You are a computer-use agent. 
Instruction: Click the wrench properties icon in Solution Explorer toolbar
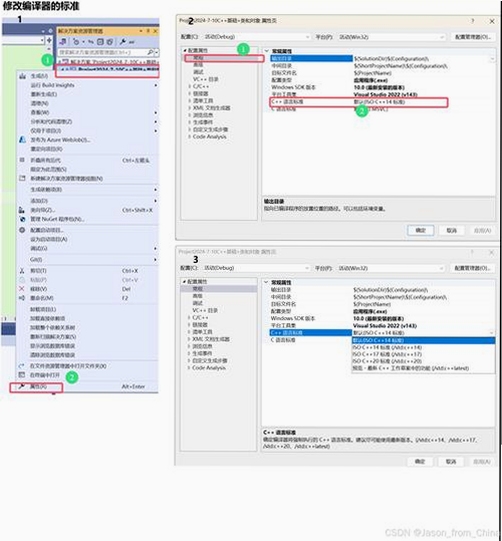[122, 42]
